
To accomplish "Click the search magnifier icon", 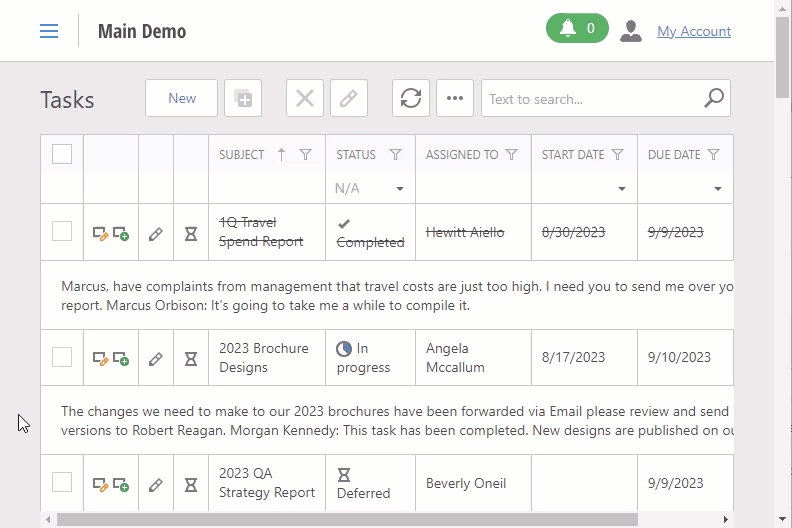I will pos(714,98).
